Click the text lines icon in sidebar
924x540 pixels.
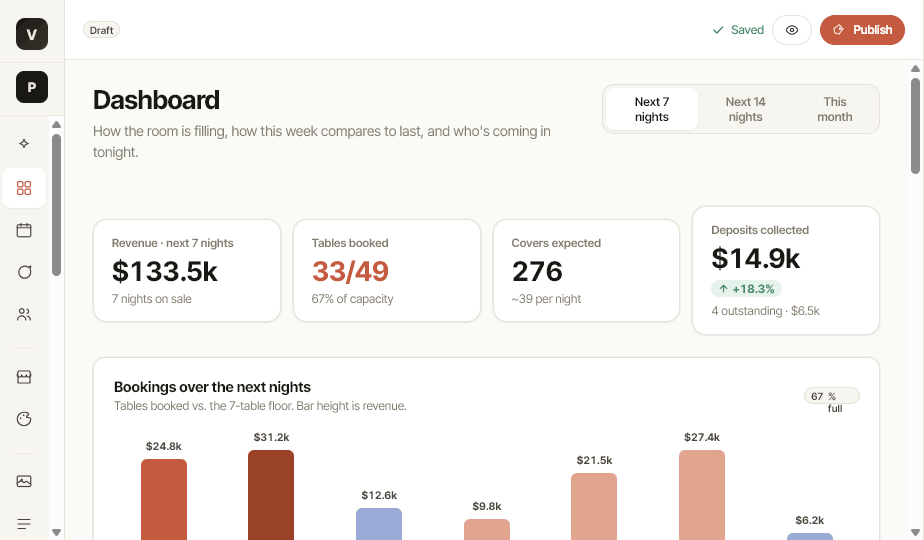pos(24,523)
